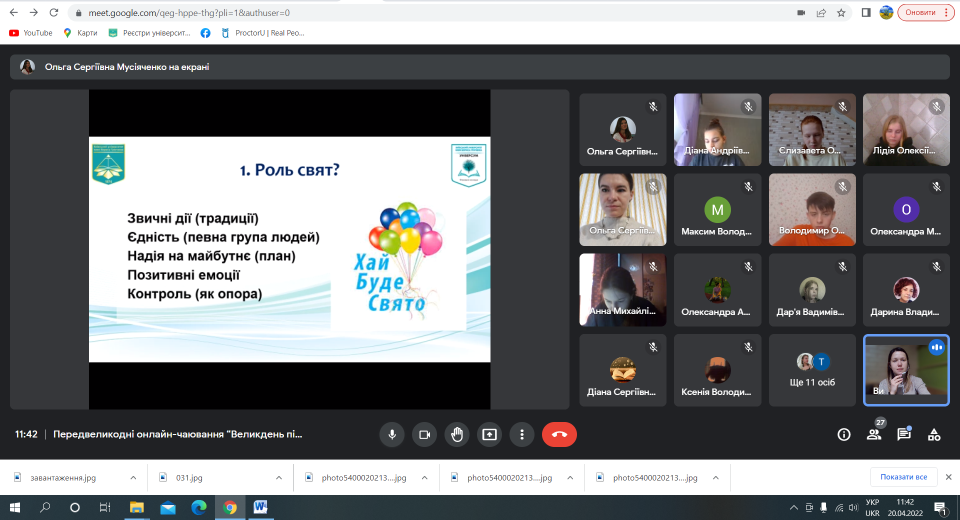Click the presenter banner Ольга Сергіївна Мусіяченко на екрані
The image size is (960, 520).
pyautogui.click(x=479, y=67)
